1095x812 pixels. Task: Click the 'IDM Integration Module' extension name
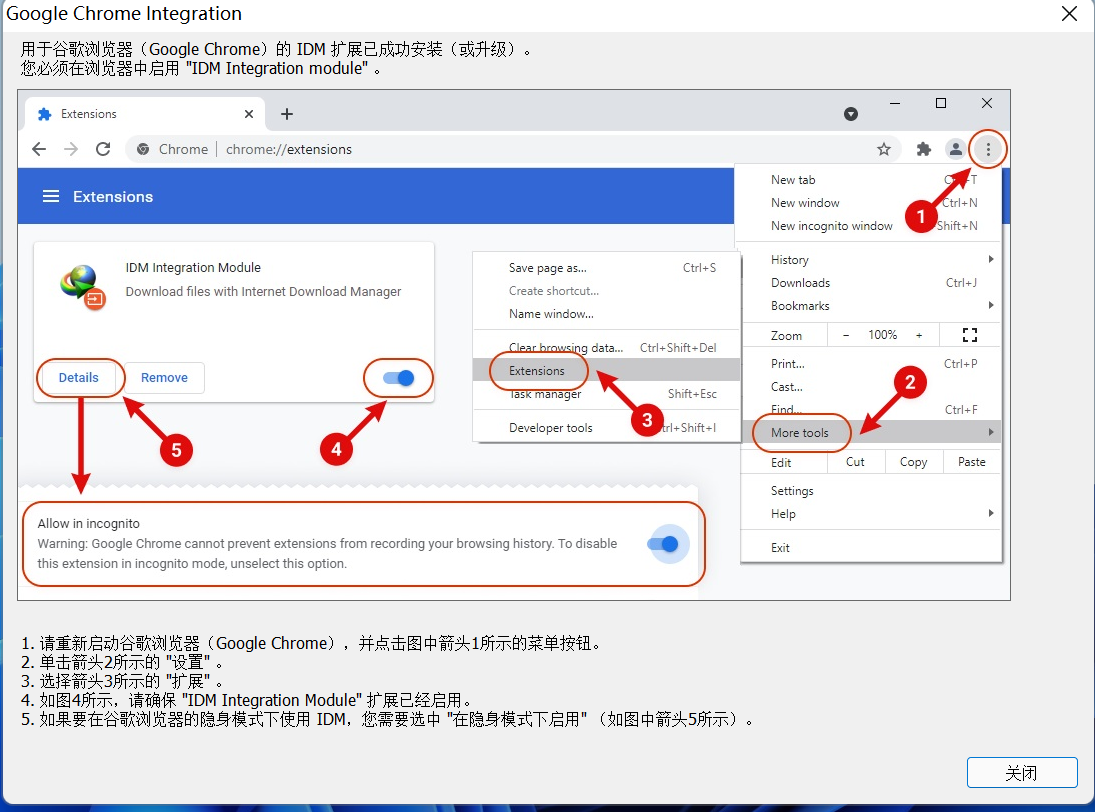click(193, 267)
